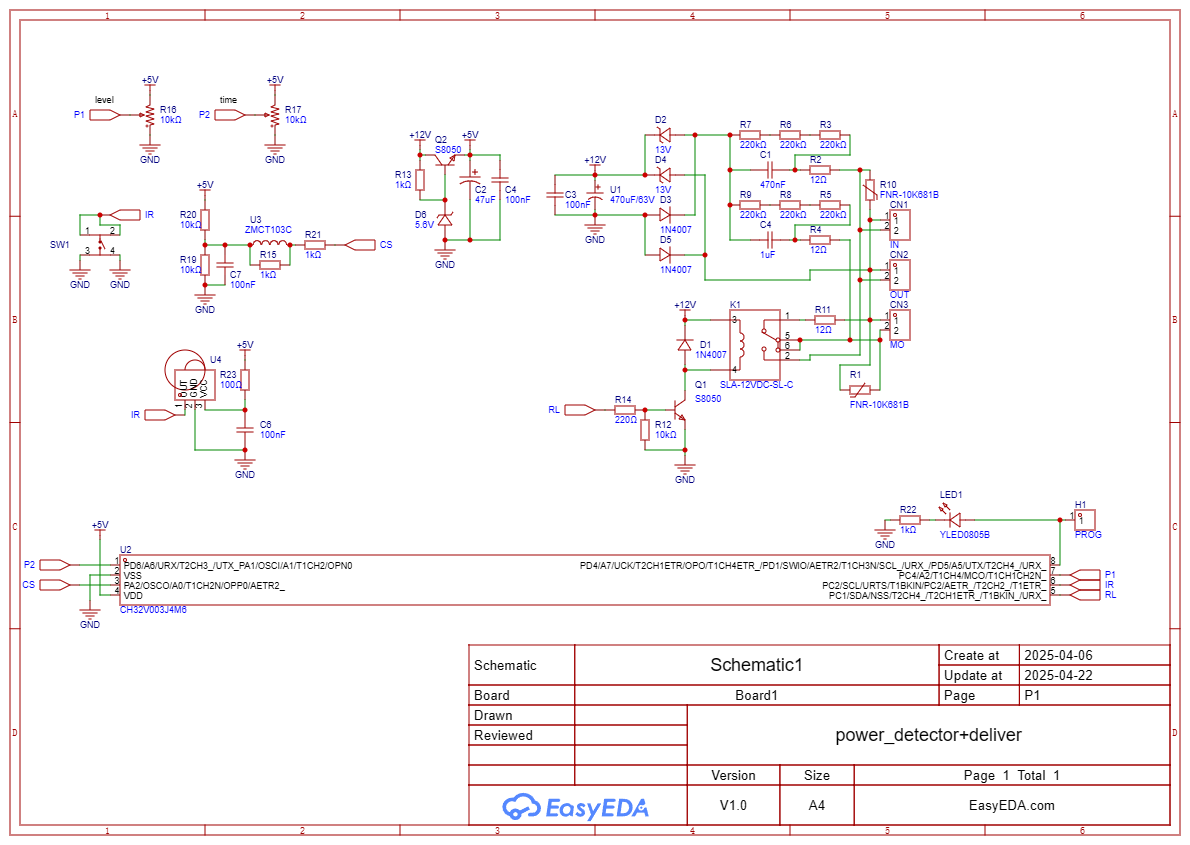1190x845 pixels.
Task: Select the R21 1kΩ resistor symbol
Action: coord(314,244)
